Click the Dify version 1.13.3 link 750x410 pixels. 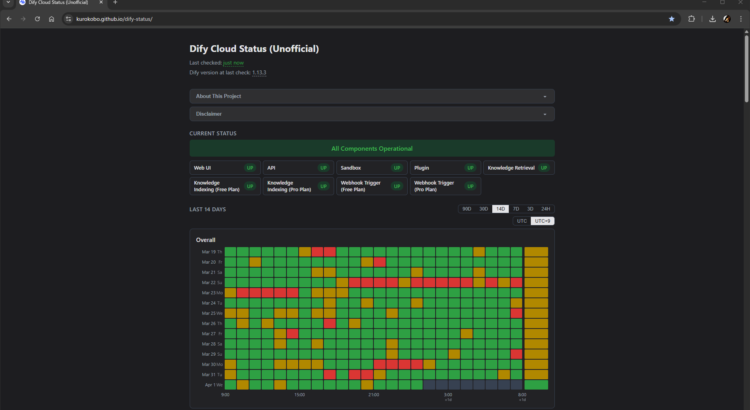[258, 73]
